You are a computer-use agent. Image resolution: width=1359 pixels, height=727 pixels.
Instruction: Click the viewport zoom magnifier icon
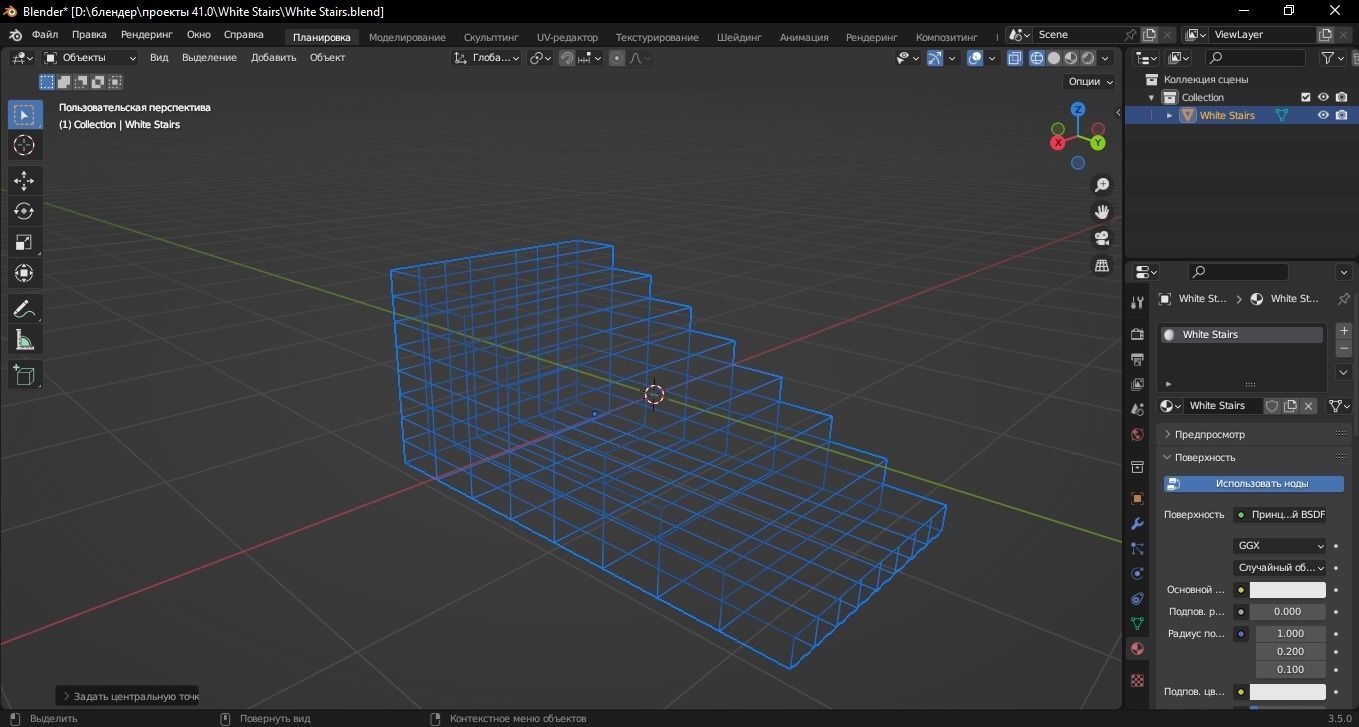pos(1102,185)
